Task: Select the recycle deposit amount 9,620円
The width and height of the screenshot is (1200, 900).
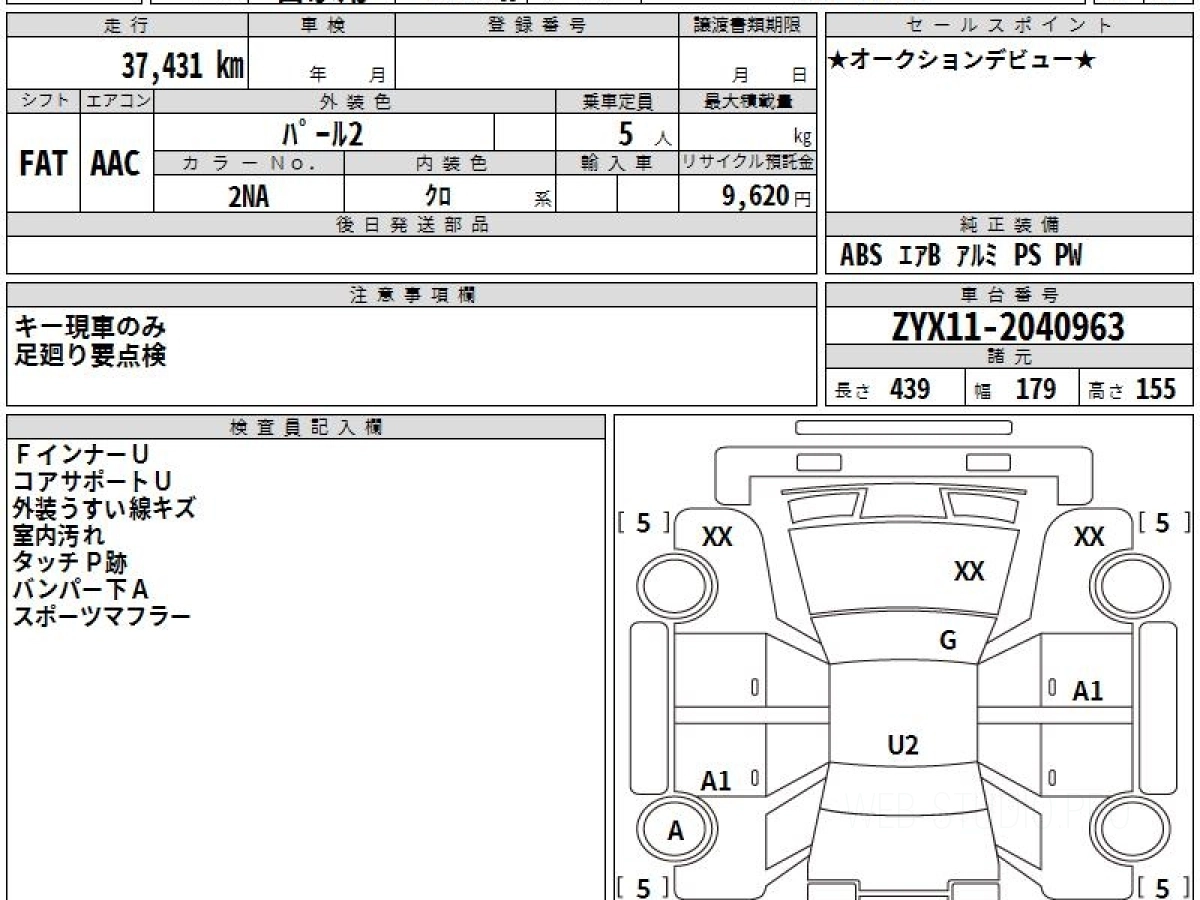Action: tap(767, 196)
